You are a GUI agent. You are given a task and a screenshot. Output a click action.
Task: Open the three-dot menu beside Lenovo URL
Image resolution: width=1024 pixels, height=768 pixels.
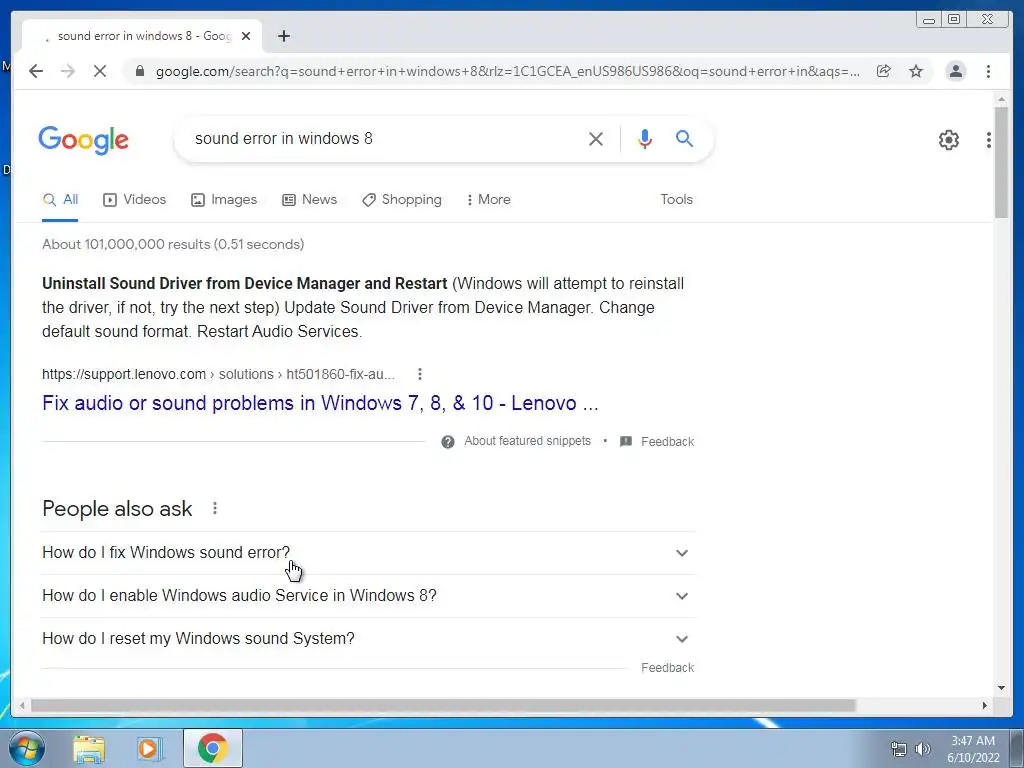[420, 374]
